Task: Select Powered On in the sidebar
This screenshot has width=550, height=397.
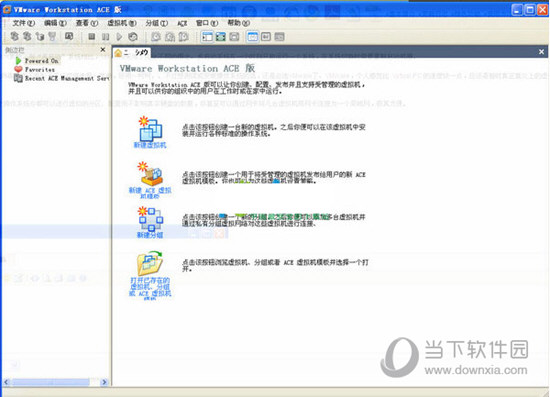Action: [x=41, y=61]
